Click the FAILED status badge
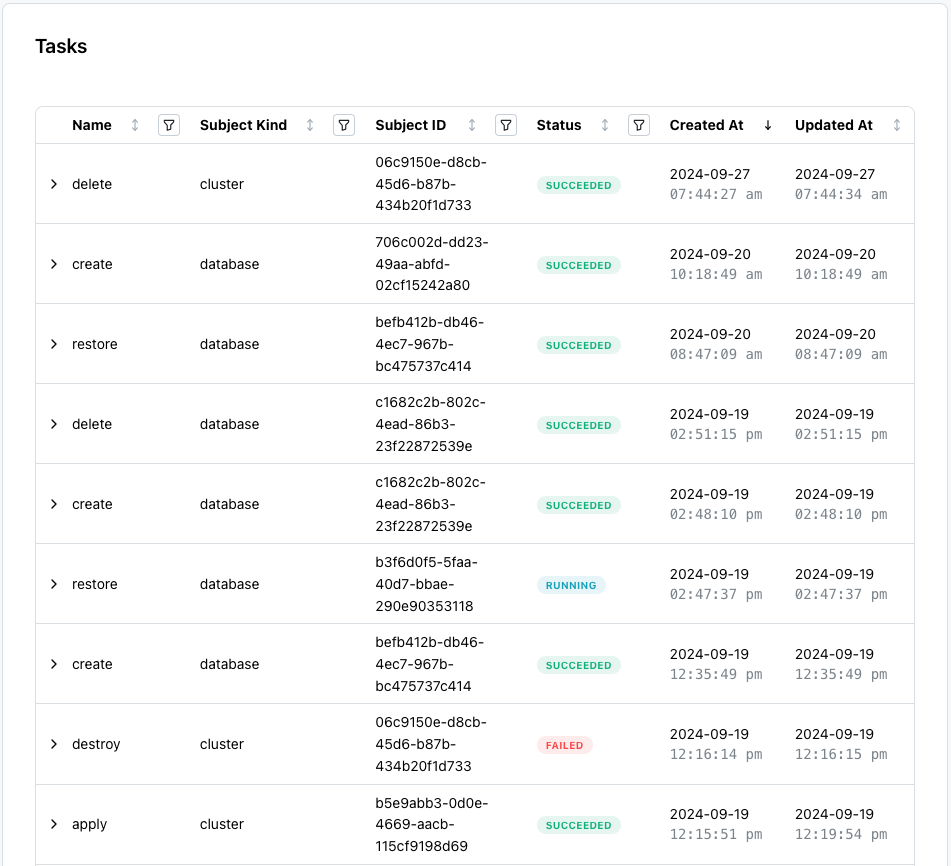This screenshot has width=951, height=866. click(x=564, y=745)
